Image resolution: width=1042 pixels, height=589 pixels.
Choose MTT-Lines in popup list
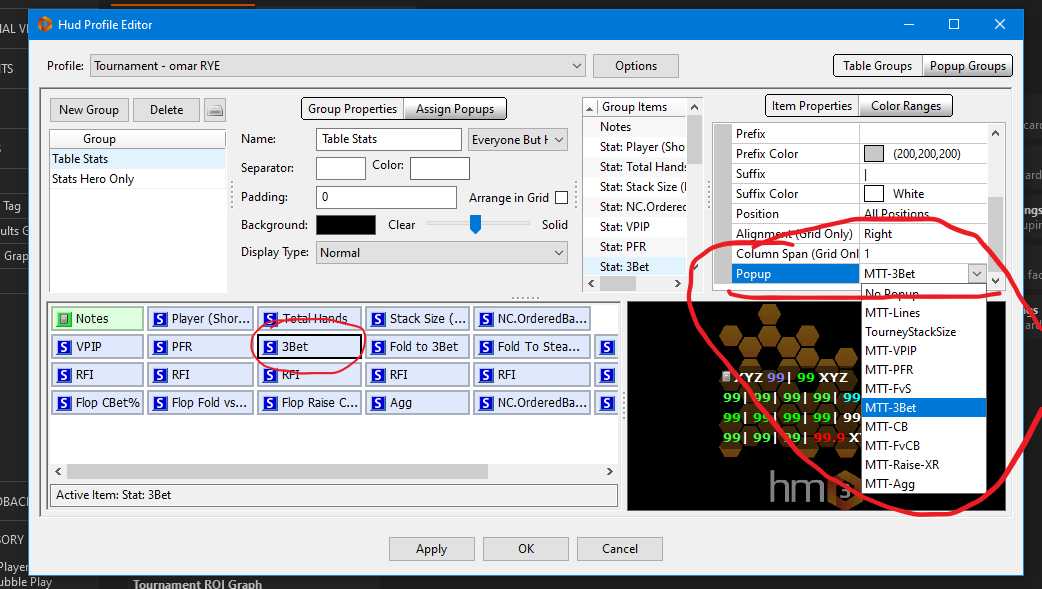924,312
